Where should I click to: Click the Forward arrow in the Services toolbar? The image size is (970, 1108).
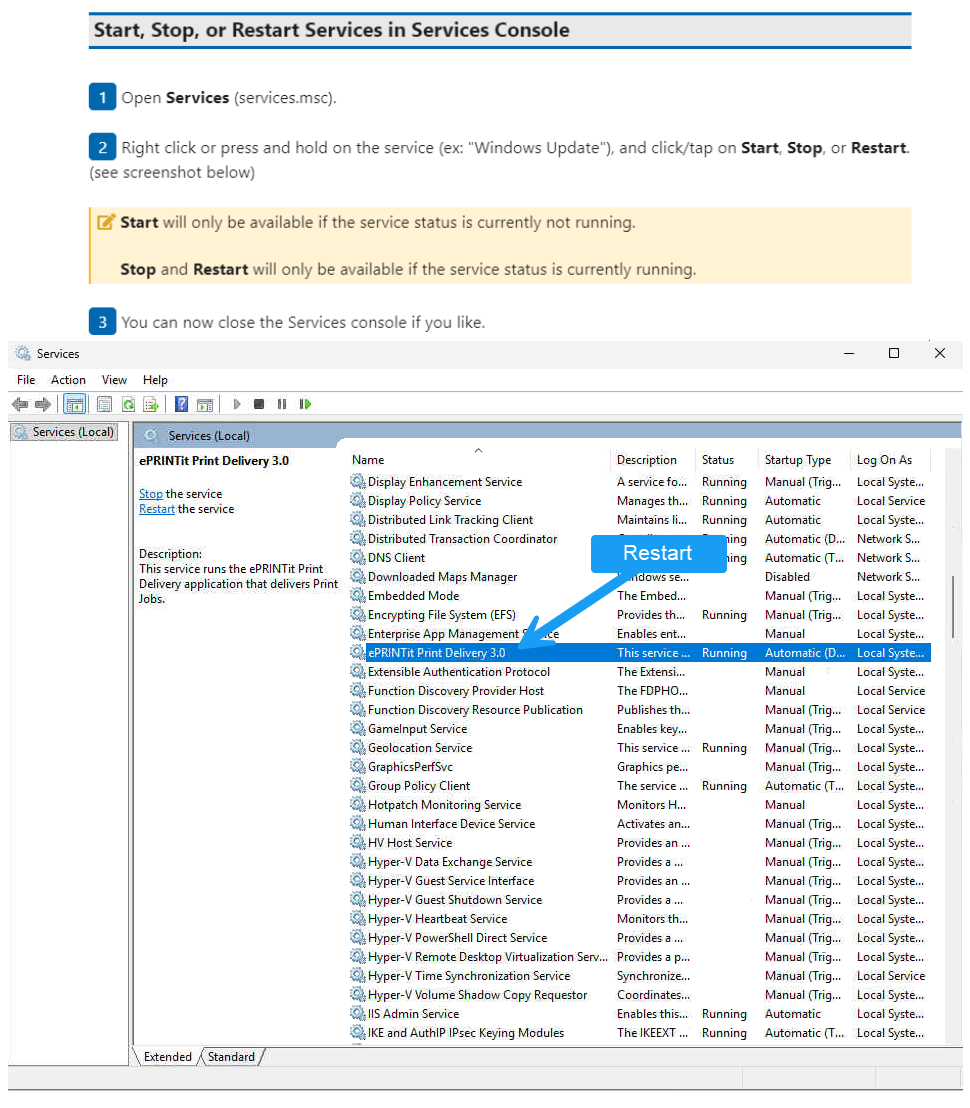tap(42, 404)
